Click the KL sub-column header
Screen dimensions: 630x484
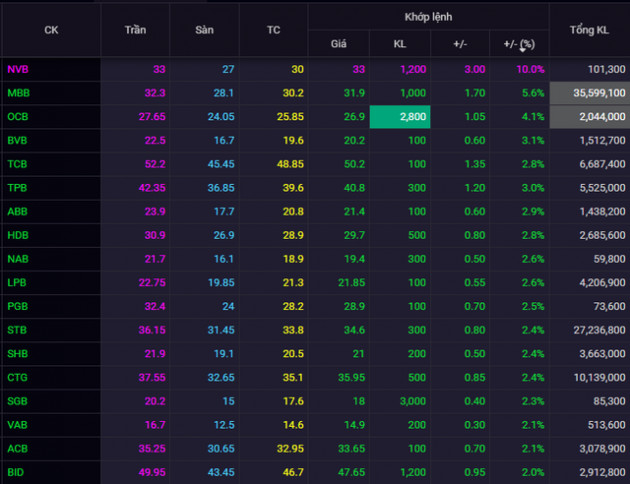pyautogui.click(x=399, y=44)
